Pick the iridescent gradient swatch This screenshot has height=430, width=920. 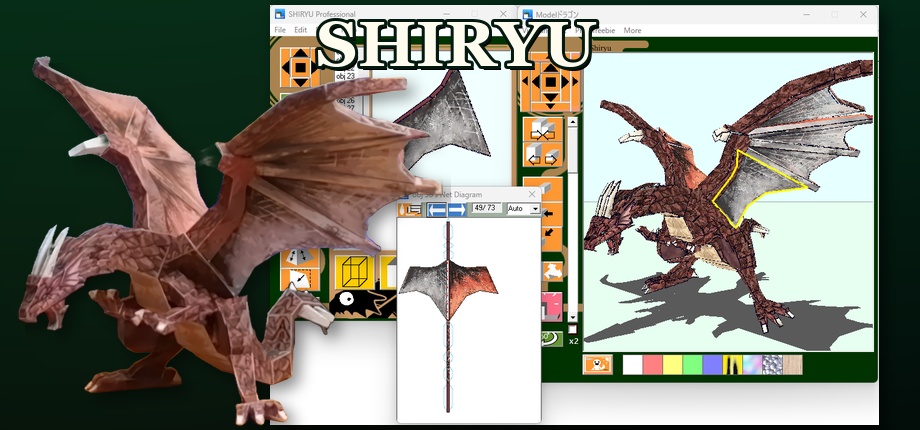752,364
